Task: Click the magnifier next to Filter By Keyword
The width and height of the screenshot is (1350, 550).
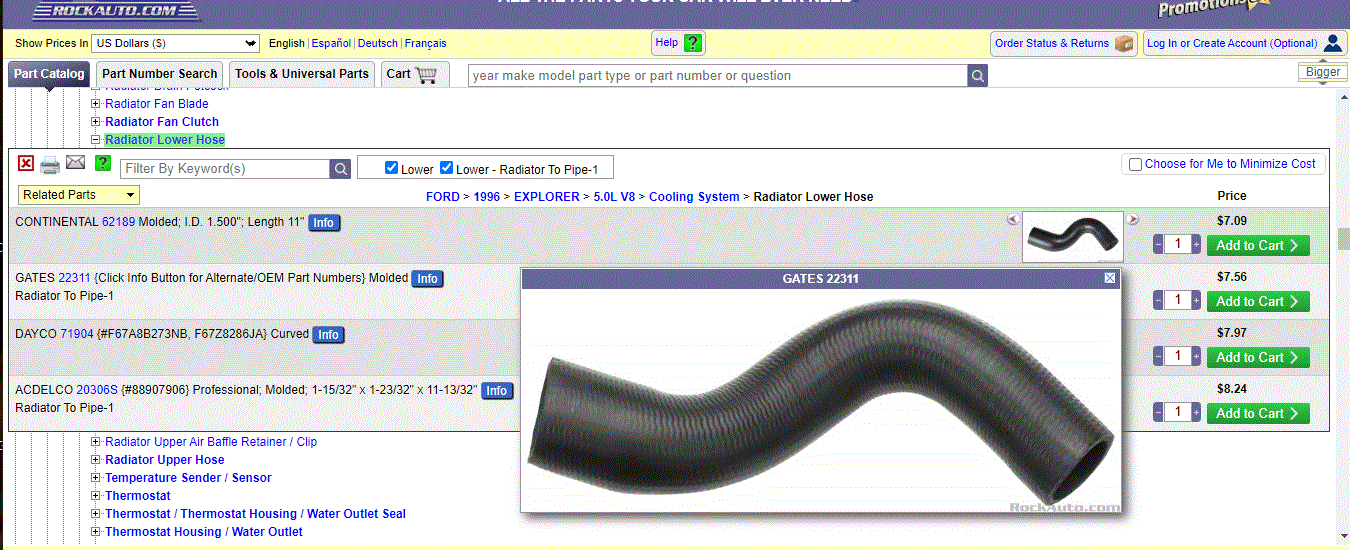Action: [340, 169]
